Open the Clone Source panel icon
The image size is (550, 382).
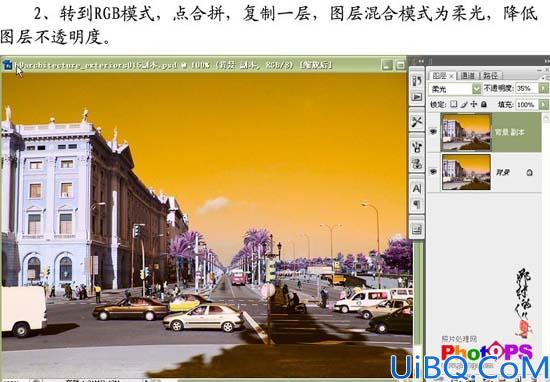tap(417, 163)
